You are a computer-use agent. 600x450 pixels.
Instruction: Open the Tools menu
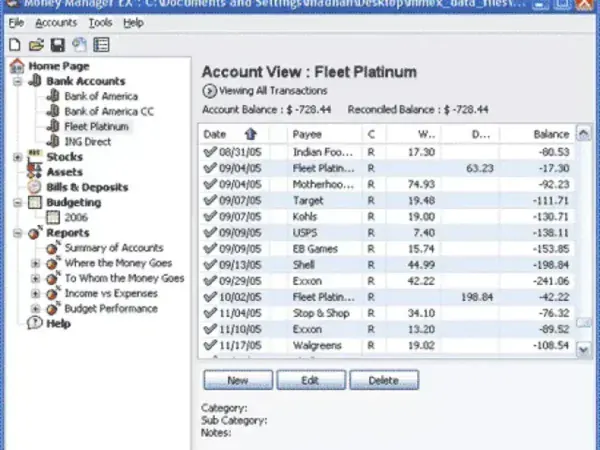tap(100, 22)
